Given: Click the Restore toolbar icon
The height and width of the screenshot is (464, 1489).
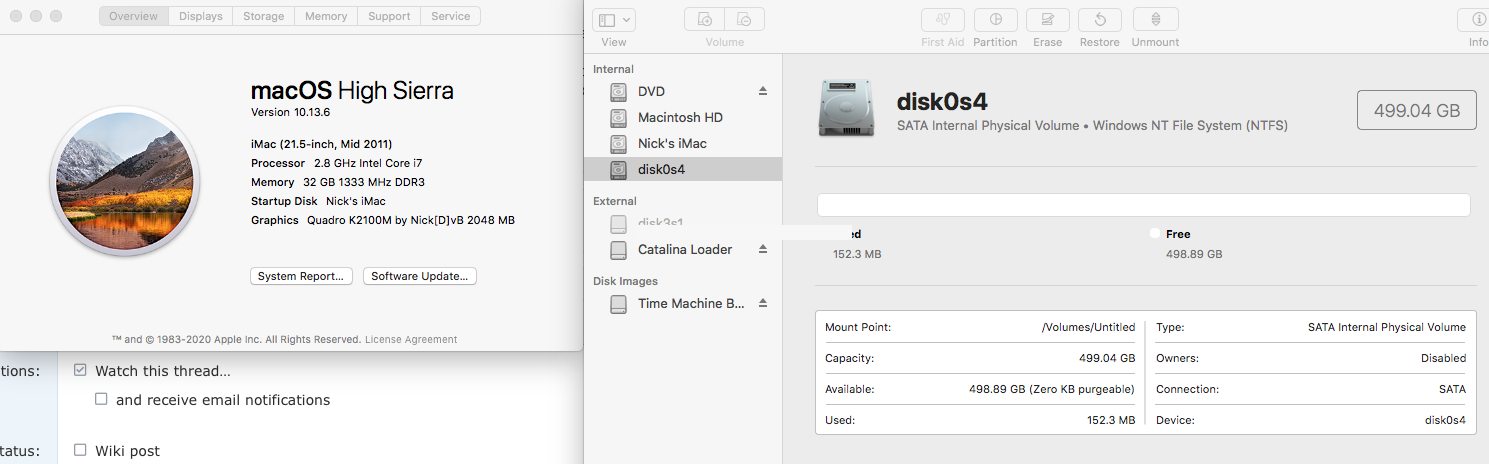Looking at the screenshot, I should tap(1100, 19).
